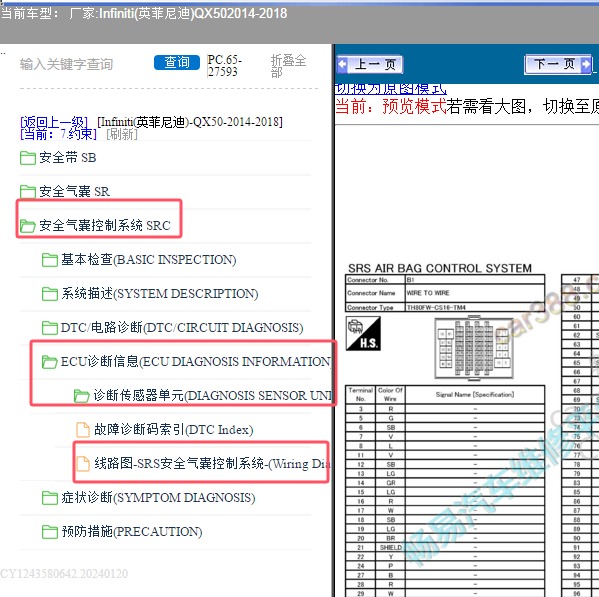Collapse the 安全气囊控制系统 SRC folder icon
Viewport: 599px width, 597px height.
(28, 225)
